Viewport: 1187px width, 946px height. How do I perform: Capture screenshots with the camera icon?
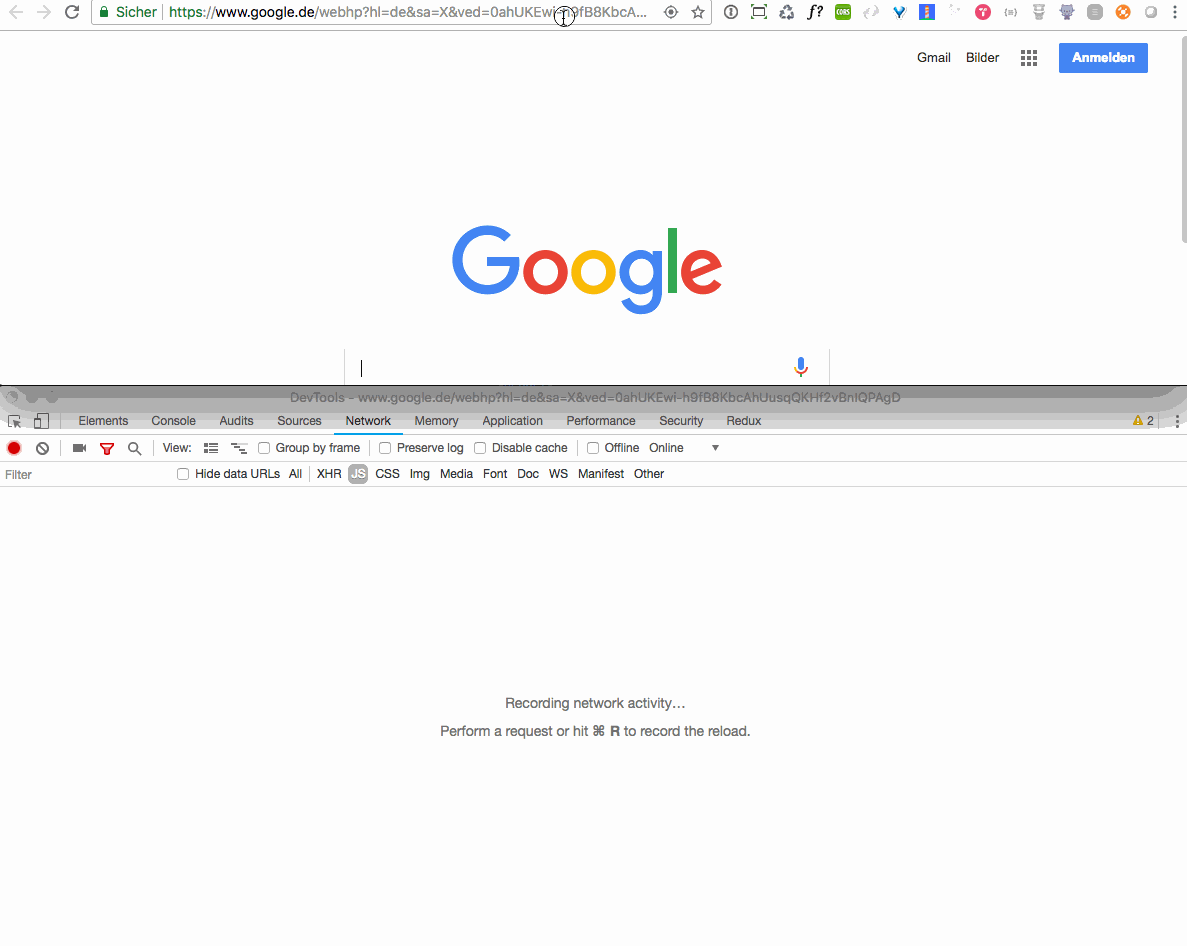79,448
